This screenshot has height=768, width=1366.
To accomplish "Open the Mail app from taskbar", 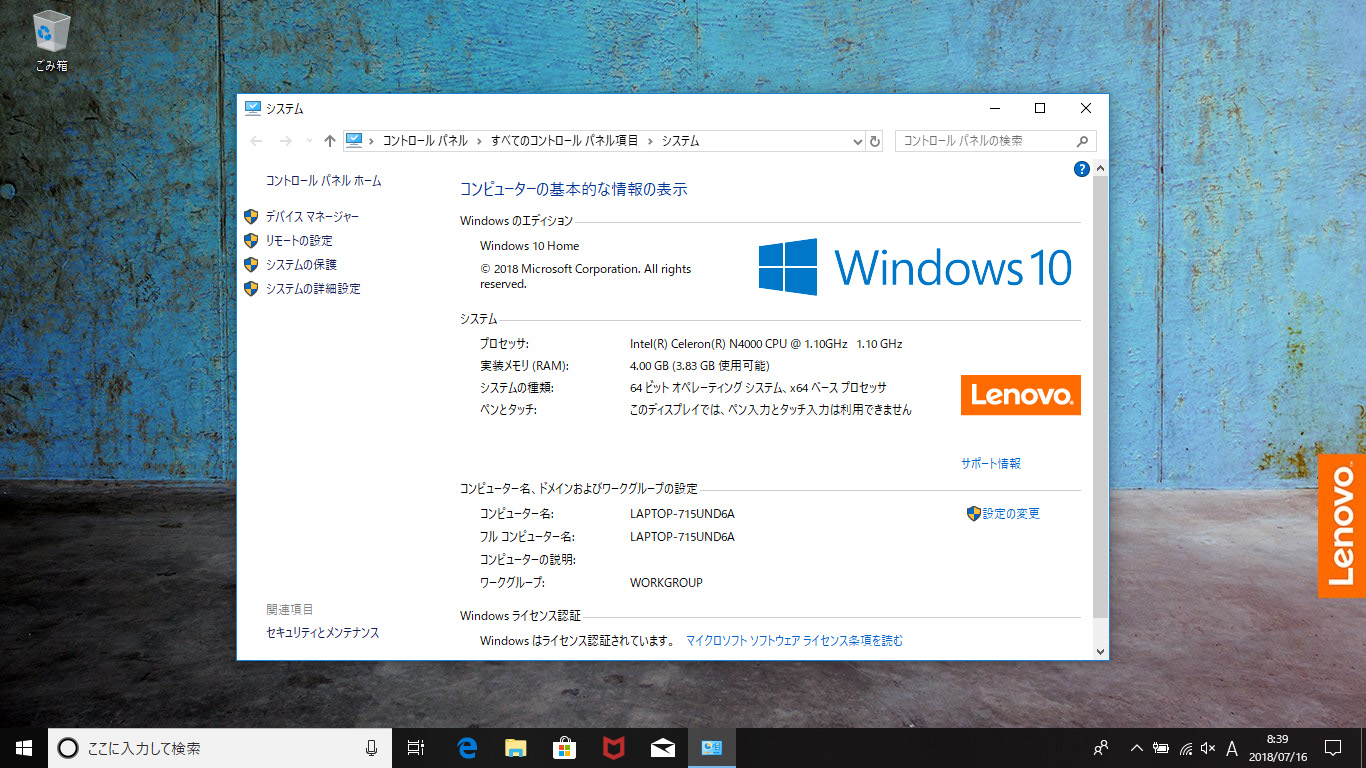I will click(x=662, y=748).
